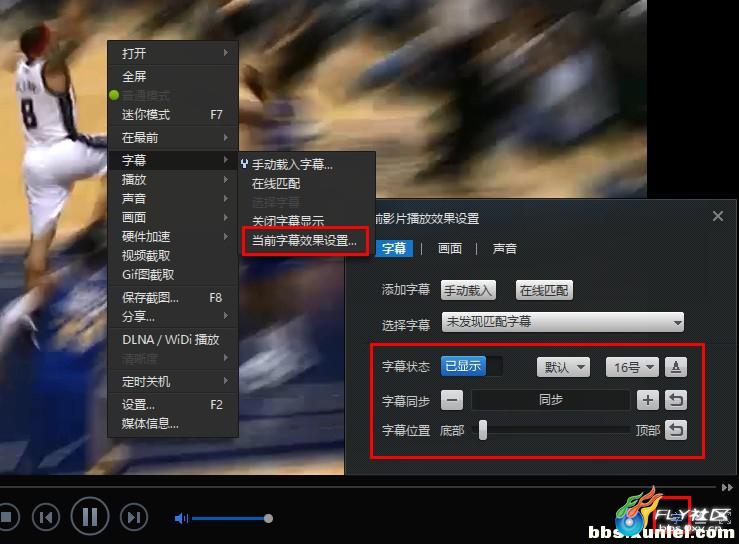This screenshot has height=544, width=739.
Task: Switch to the 画面 tab
Action: coord(450,248)
